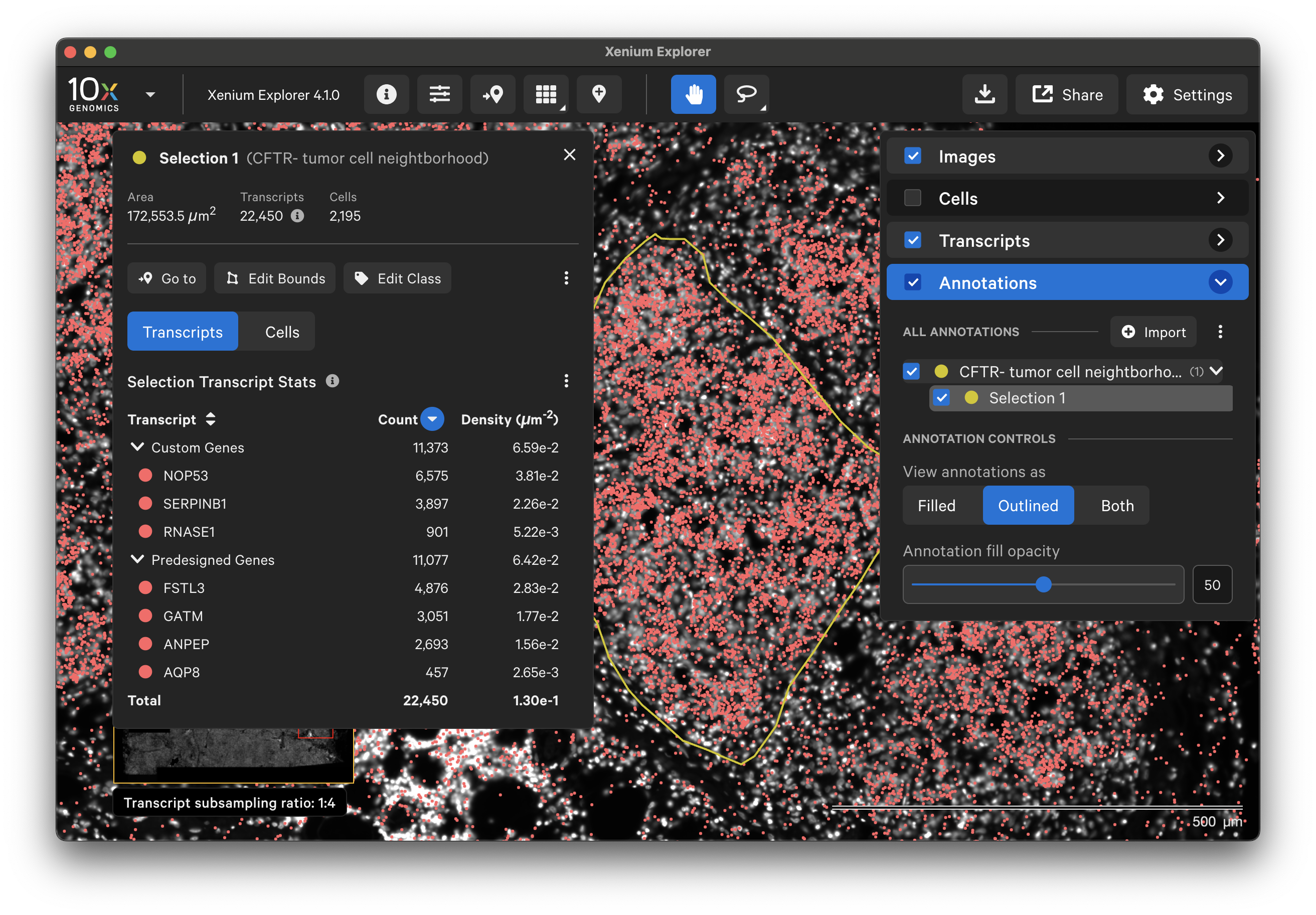The image size is (1316, 915).
Task: Collapse the Custom Genes group
Action: pyautogui.click(x=137, y=447)
